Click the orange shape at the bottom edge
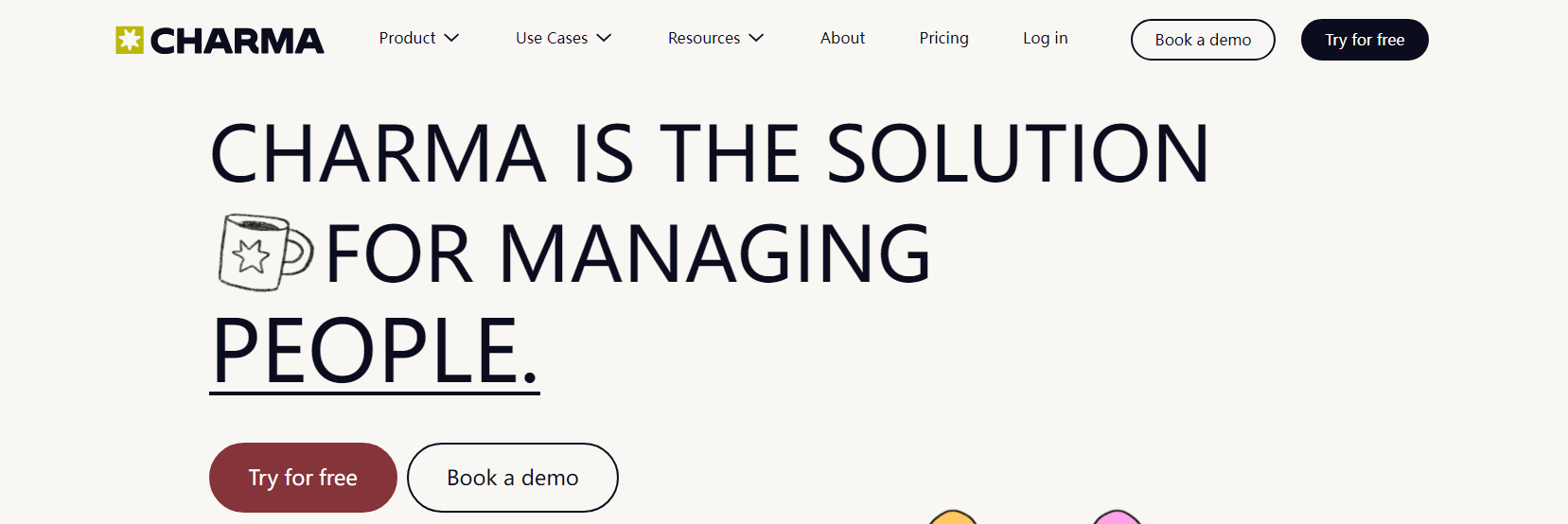This screenshot has height=524, width=1568. (953, 517)
